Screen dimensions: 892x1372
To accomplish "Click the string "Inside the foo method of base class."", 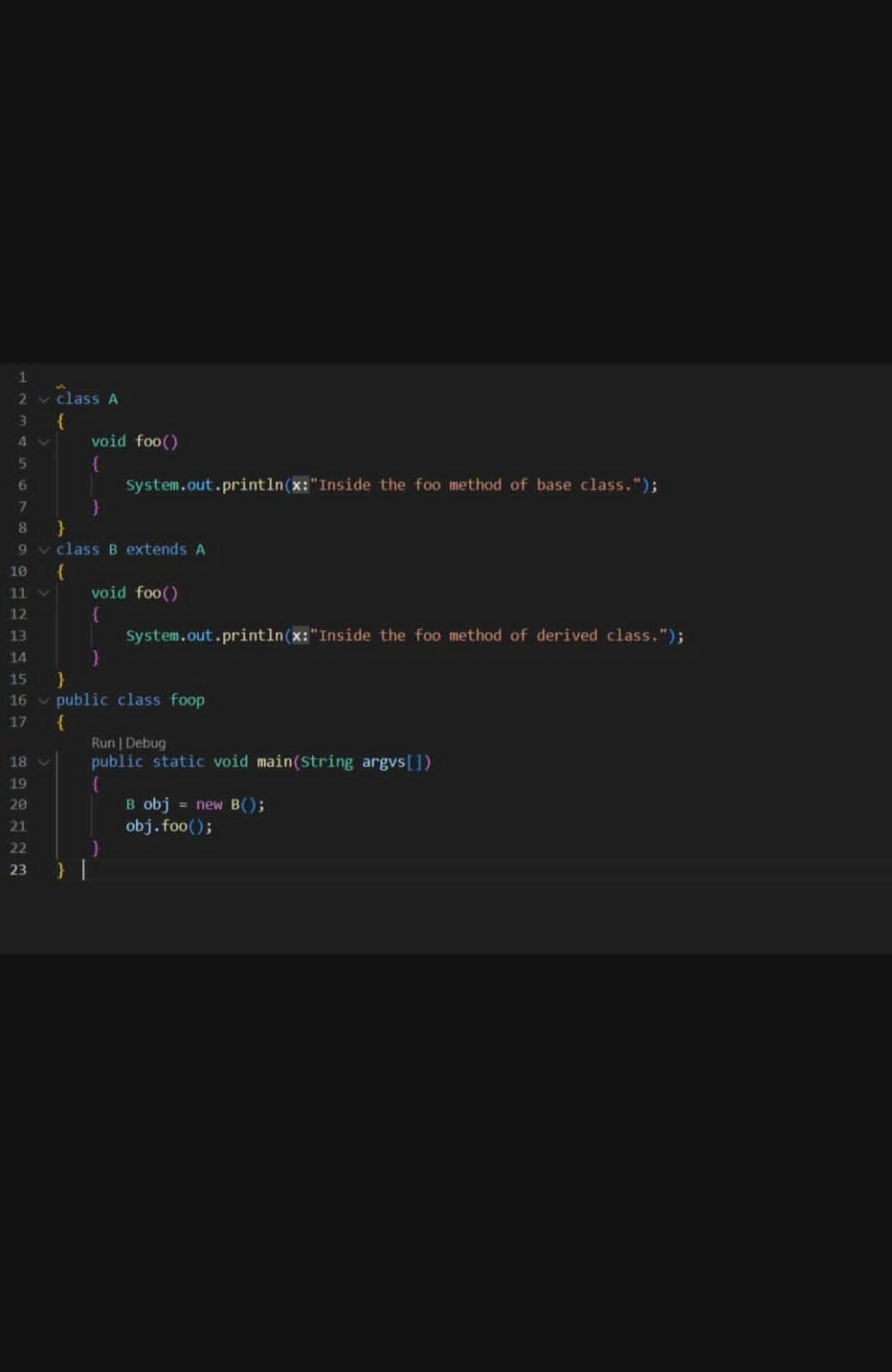I will click(478, 484).
